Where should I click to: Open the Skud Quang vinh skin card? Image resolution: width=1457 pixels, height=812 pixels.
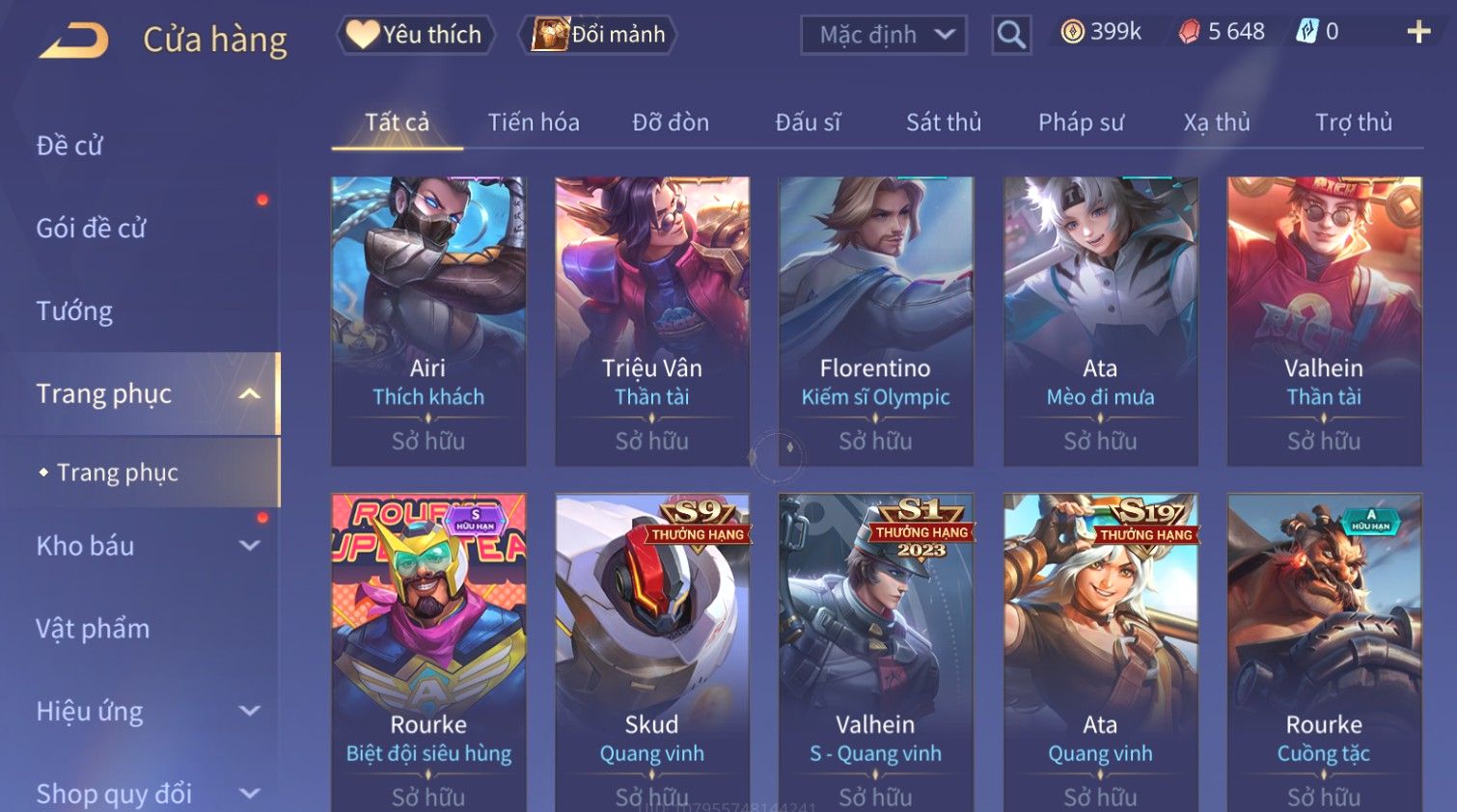(x=652, y=653)
